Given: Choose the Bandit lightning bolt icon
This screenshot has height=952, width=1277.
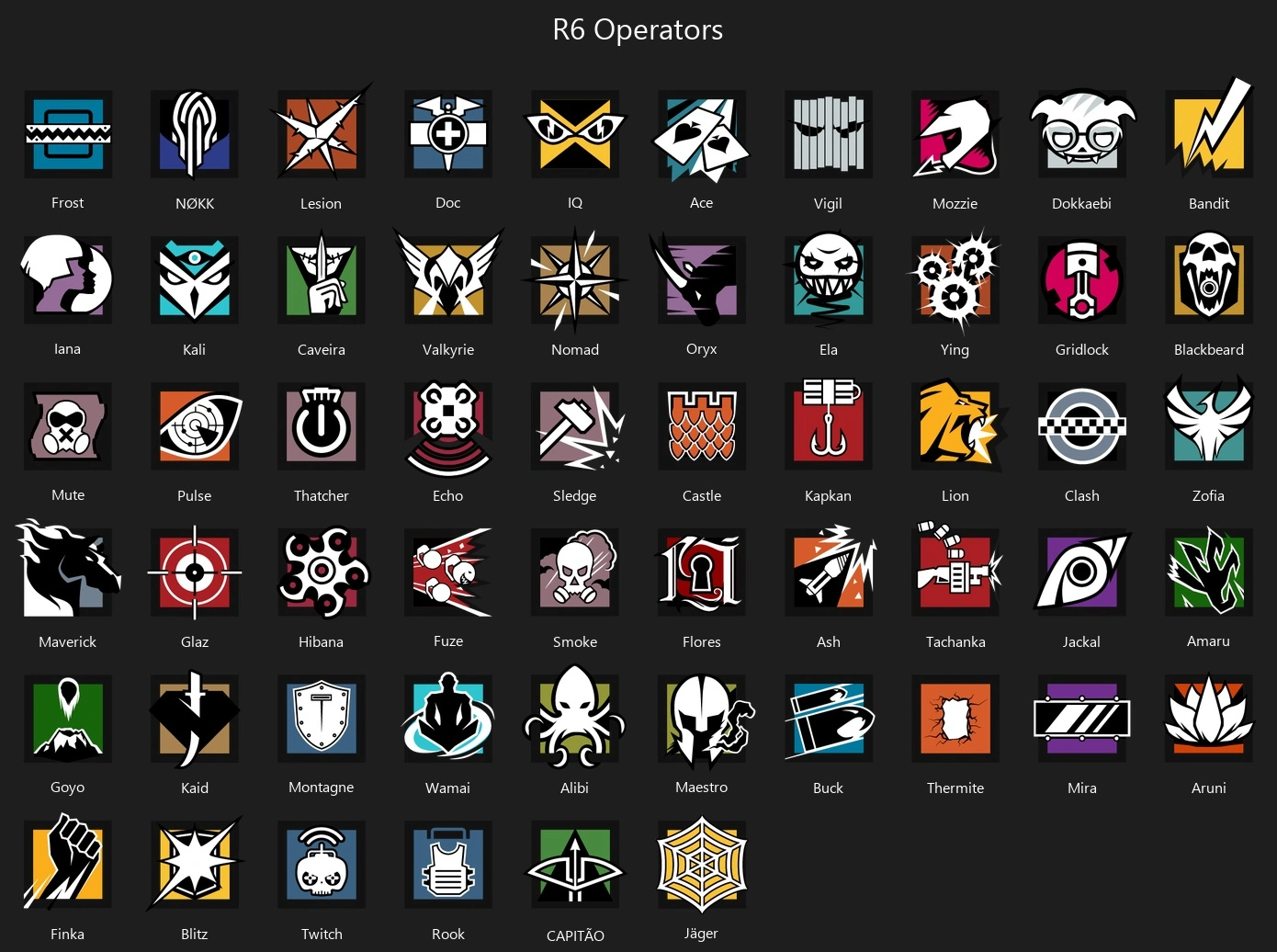Looking at the screenshot, I should click(x=1209, y=130).
